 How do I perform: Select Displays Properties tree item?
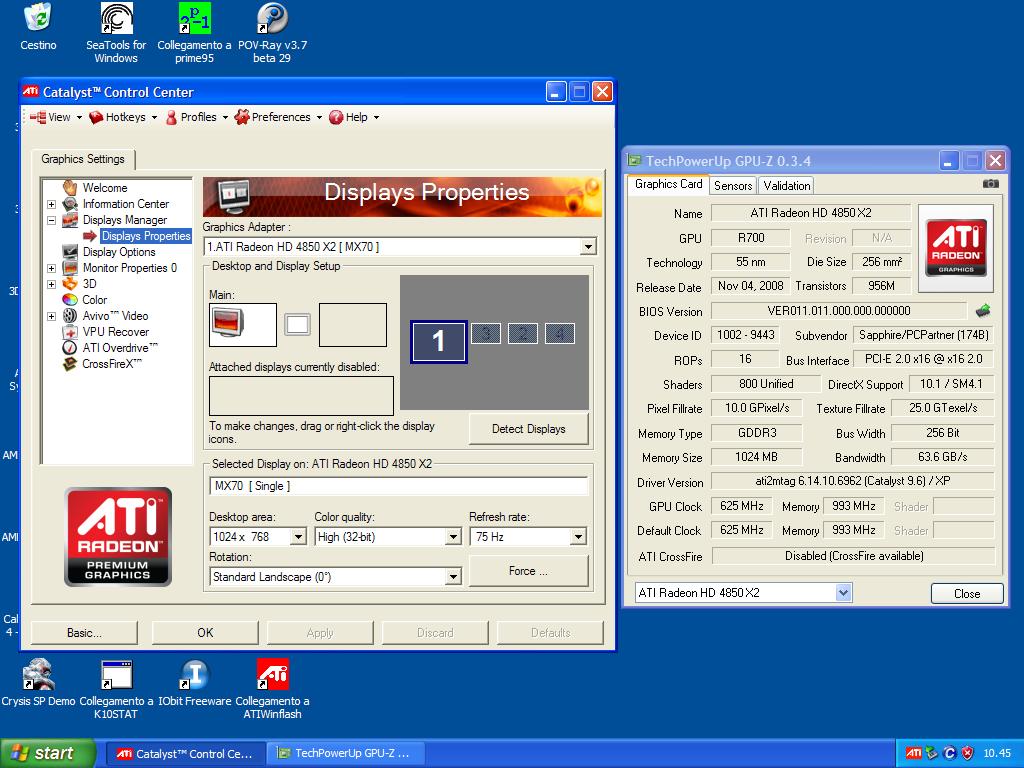(x=146, y=236)
